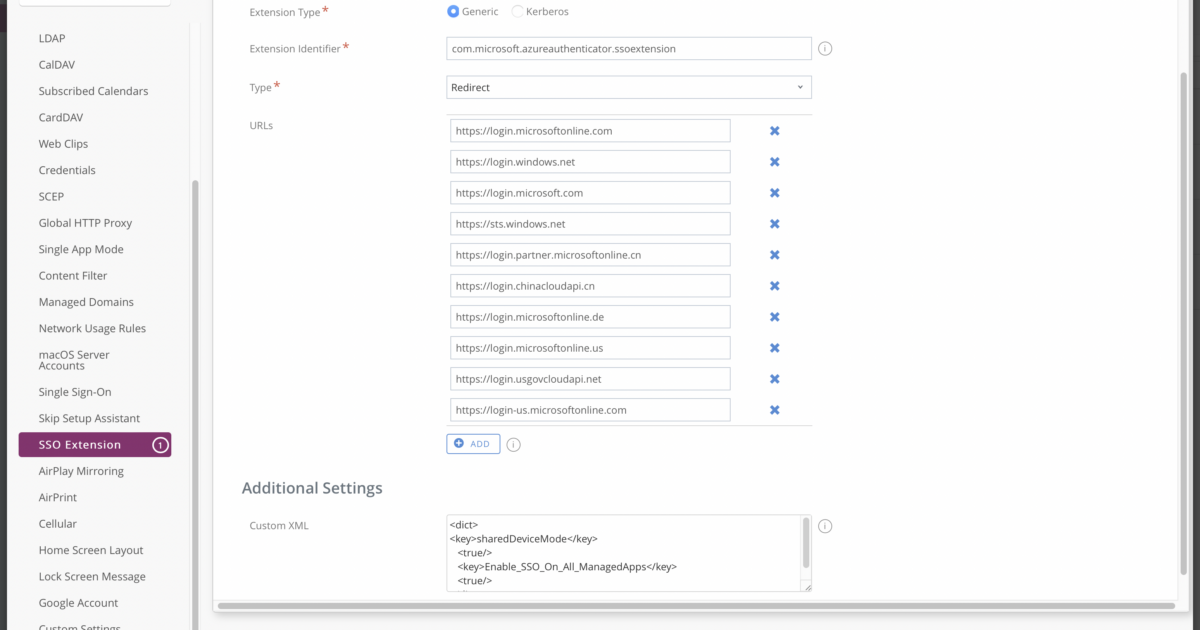View the info icon beside Custom XML
Viewport: 1200px width, 630px height.
coord(825,525)
